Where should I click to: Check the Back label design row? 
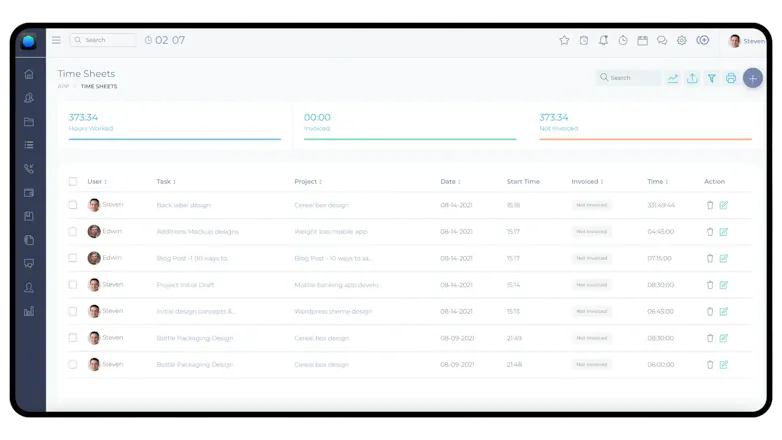coord(73,205)
